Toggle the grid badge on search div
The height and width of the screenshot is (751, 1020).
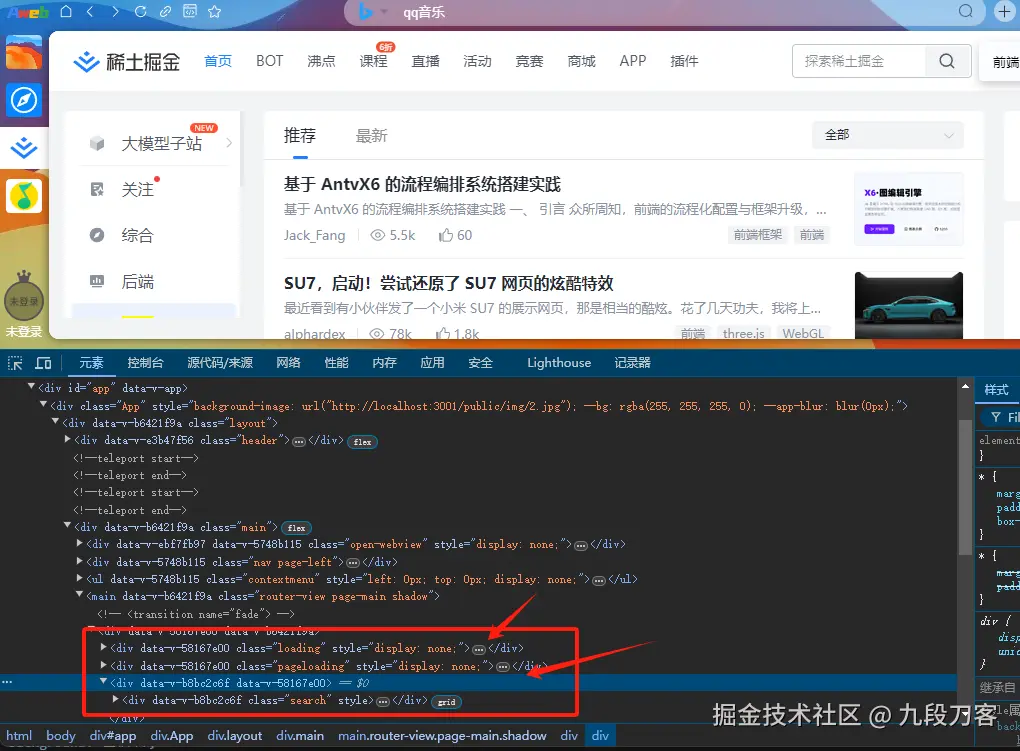446,702
